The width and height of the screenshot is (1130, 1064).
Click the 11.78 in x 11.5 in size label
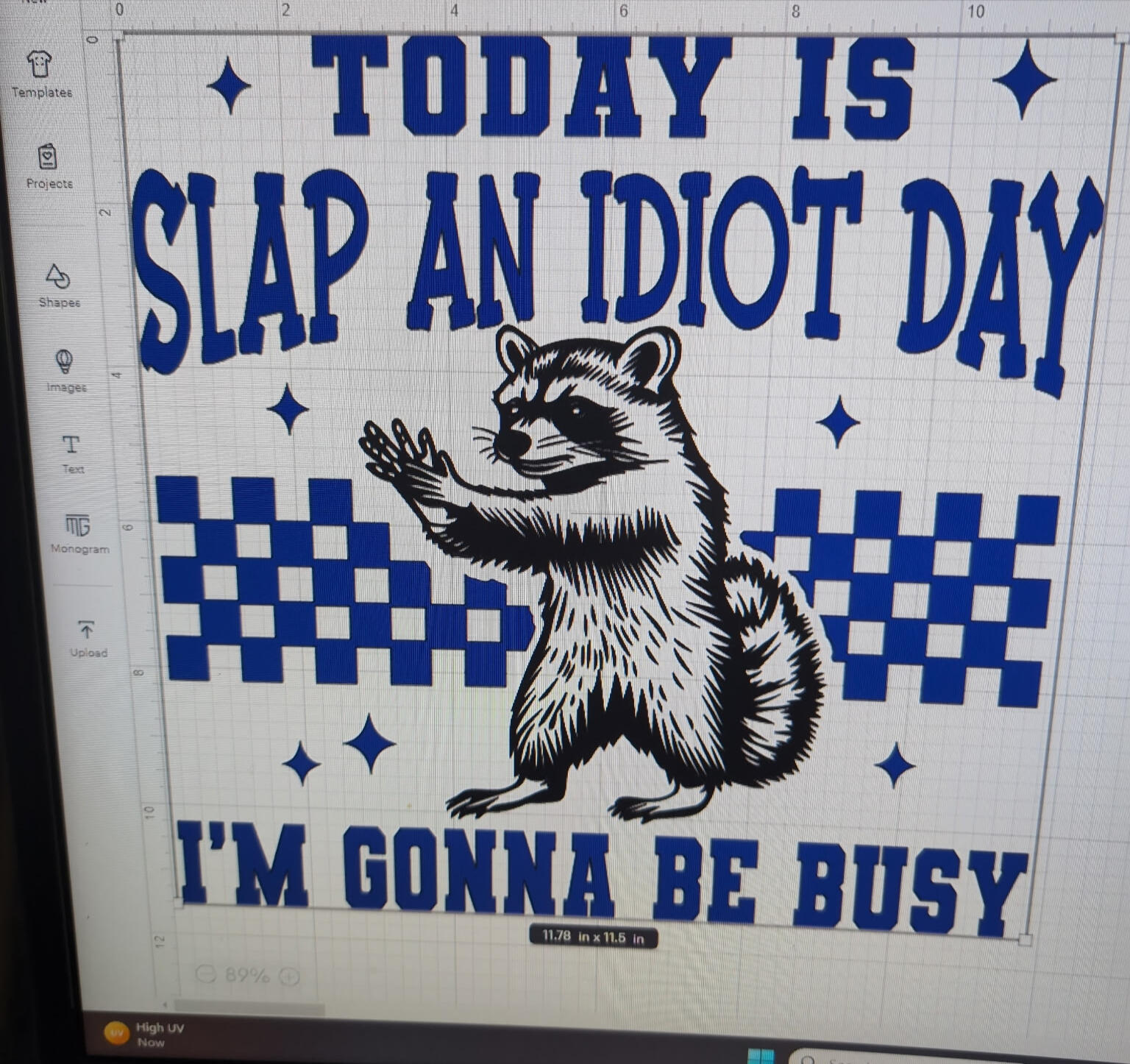593,937
